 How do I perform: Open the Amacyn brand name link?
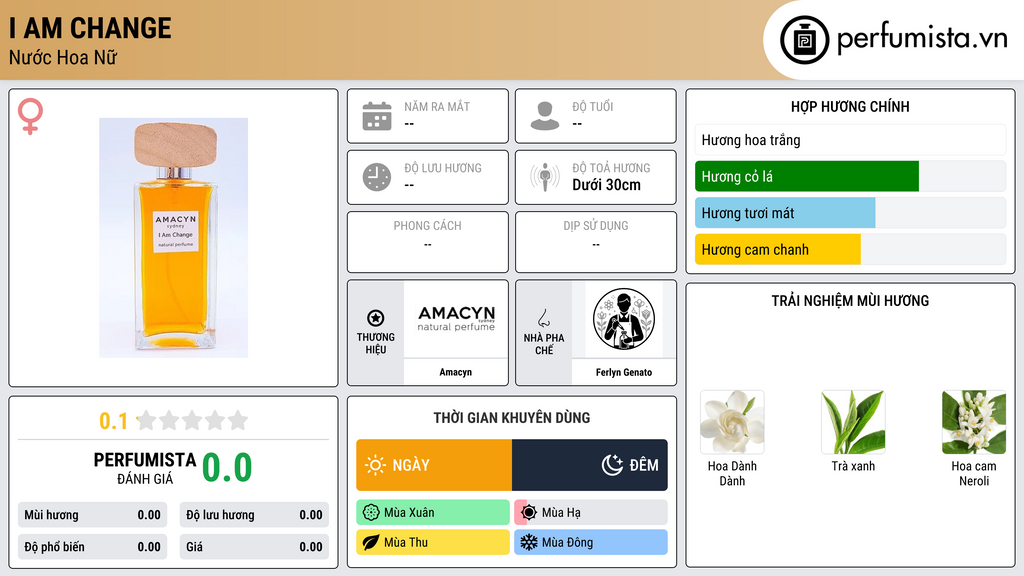point(455,372)
